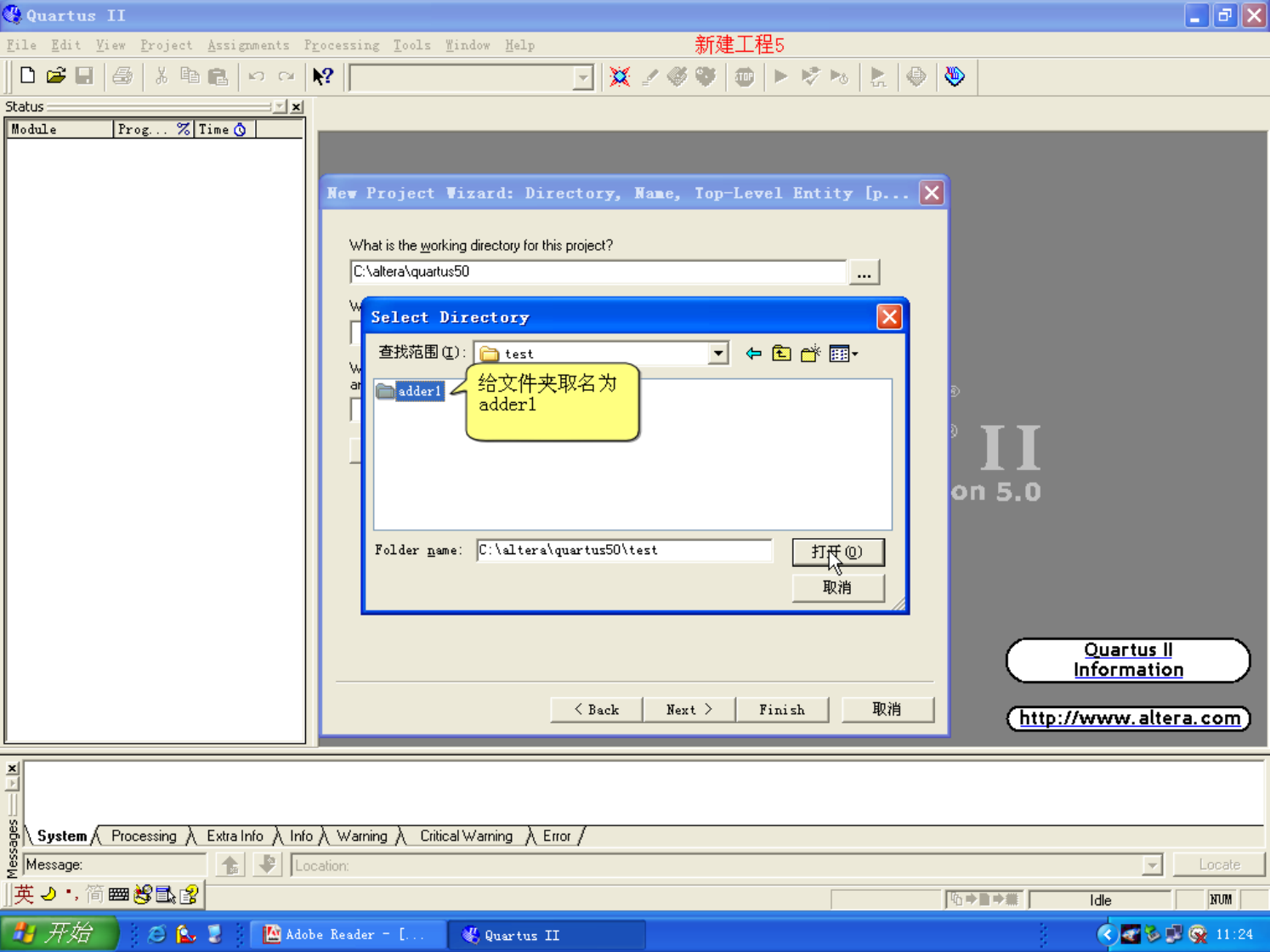Click the browse ... button for working directory
The image size is (1270, 952).
tap(864, 273)
